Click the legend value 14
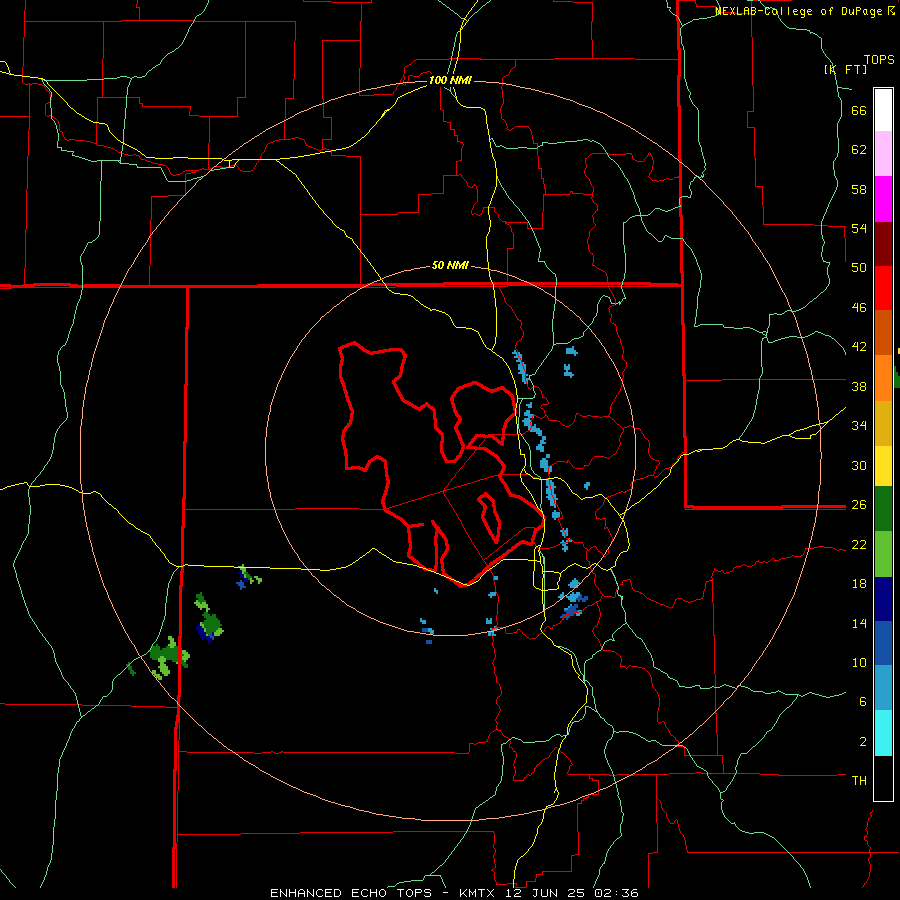This screenshot has height=900, width=900. pyautogui.click(x=859, y=623)
